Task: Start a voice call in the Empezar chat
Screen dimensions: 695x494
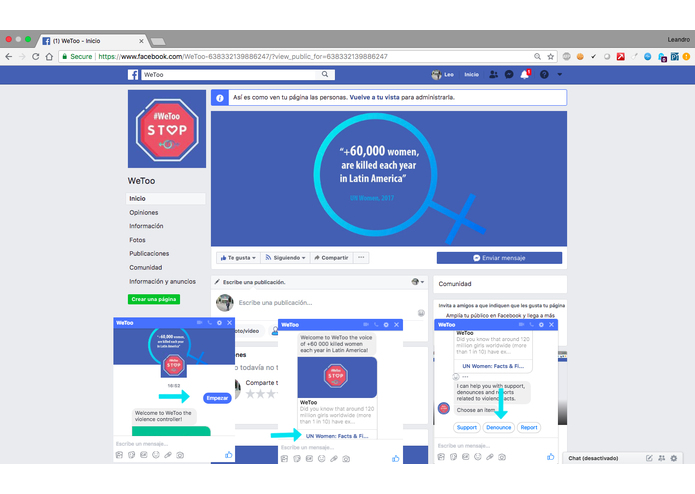Action: point(210,323)
